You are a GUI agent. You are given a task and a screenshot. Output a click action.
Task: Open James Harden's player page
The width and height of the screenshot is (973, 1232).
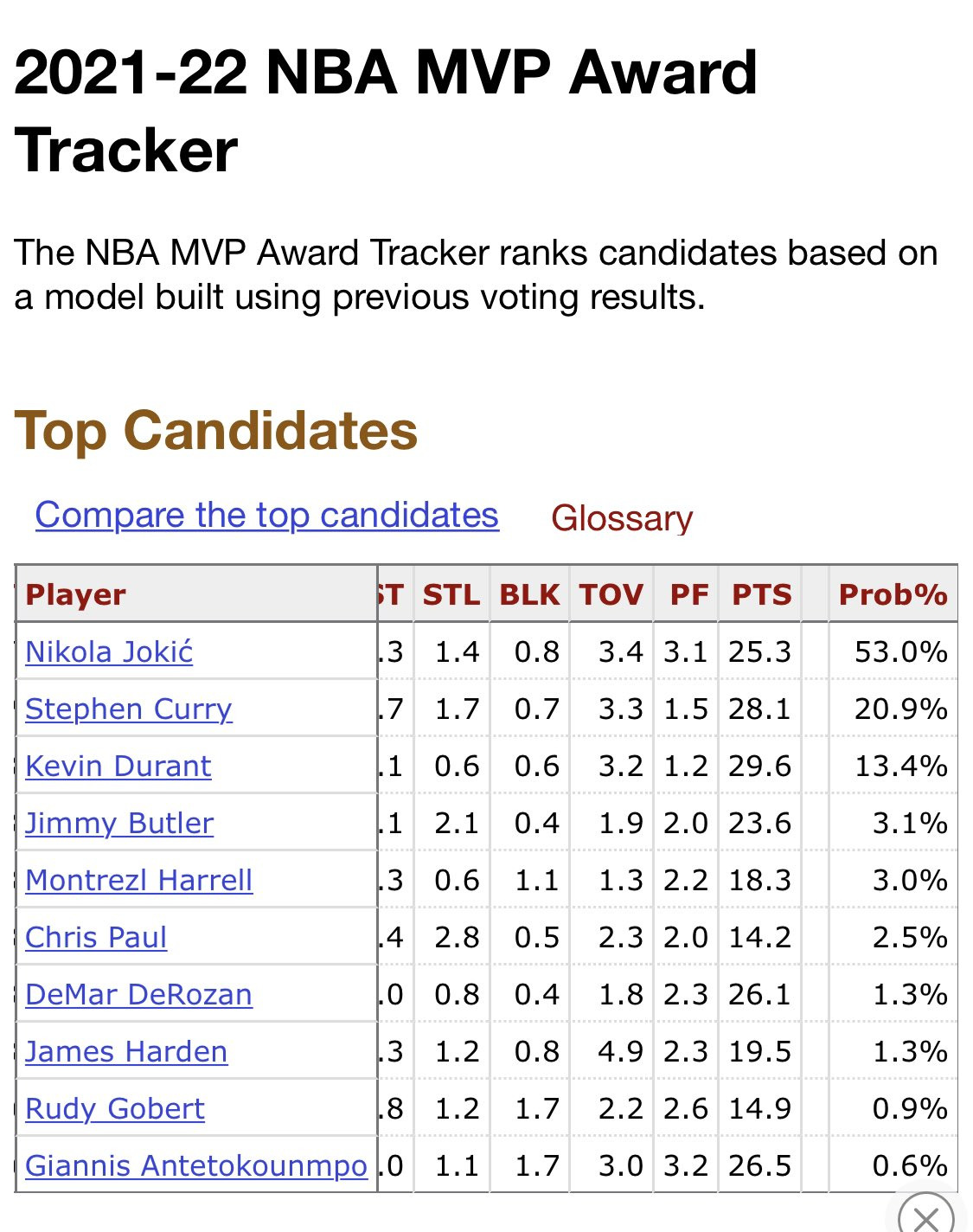pos(126,1051)
